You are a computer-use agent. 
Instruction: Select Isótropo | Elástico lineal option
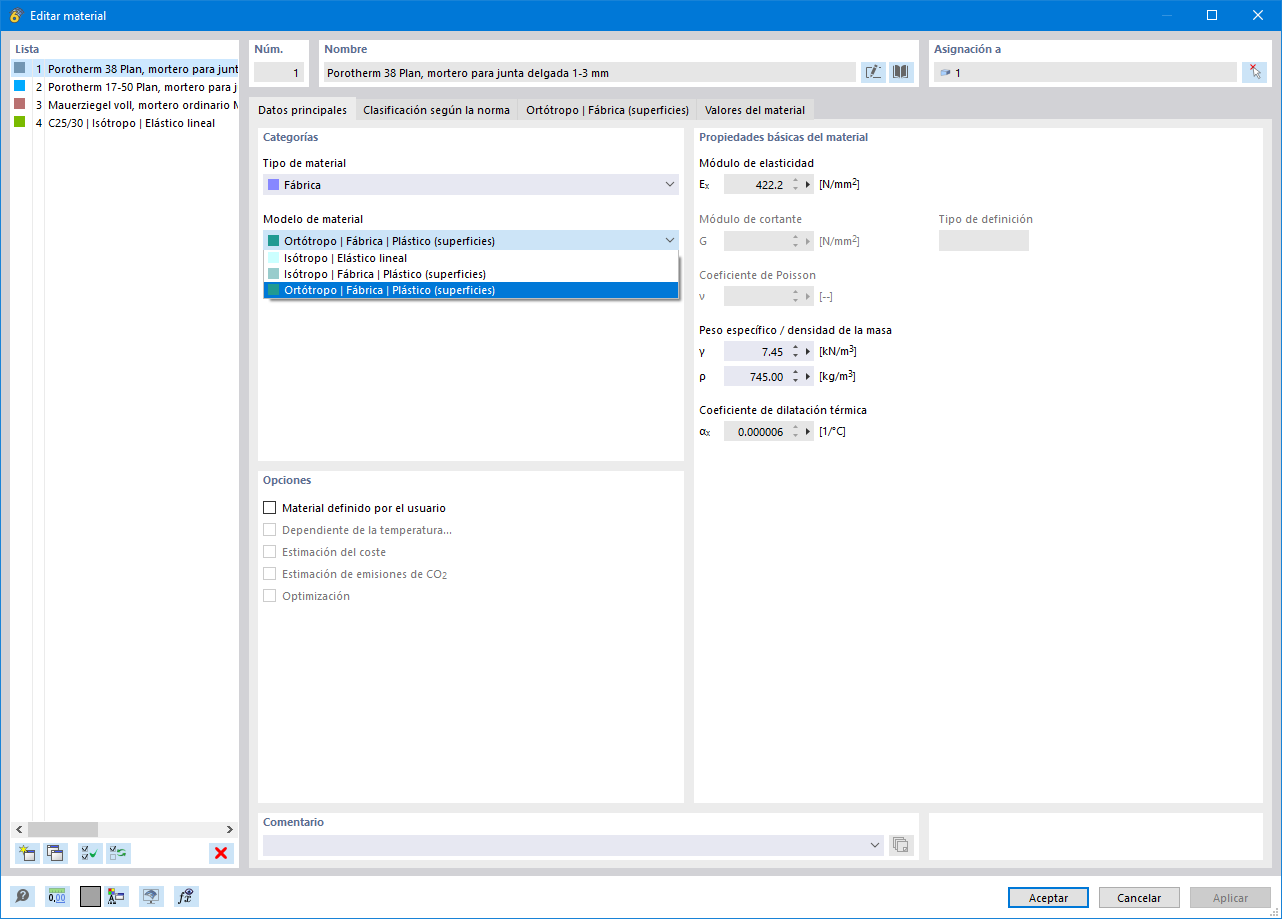point(471,258)
